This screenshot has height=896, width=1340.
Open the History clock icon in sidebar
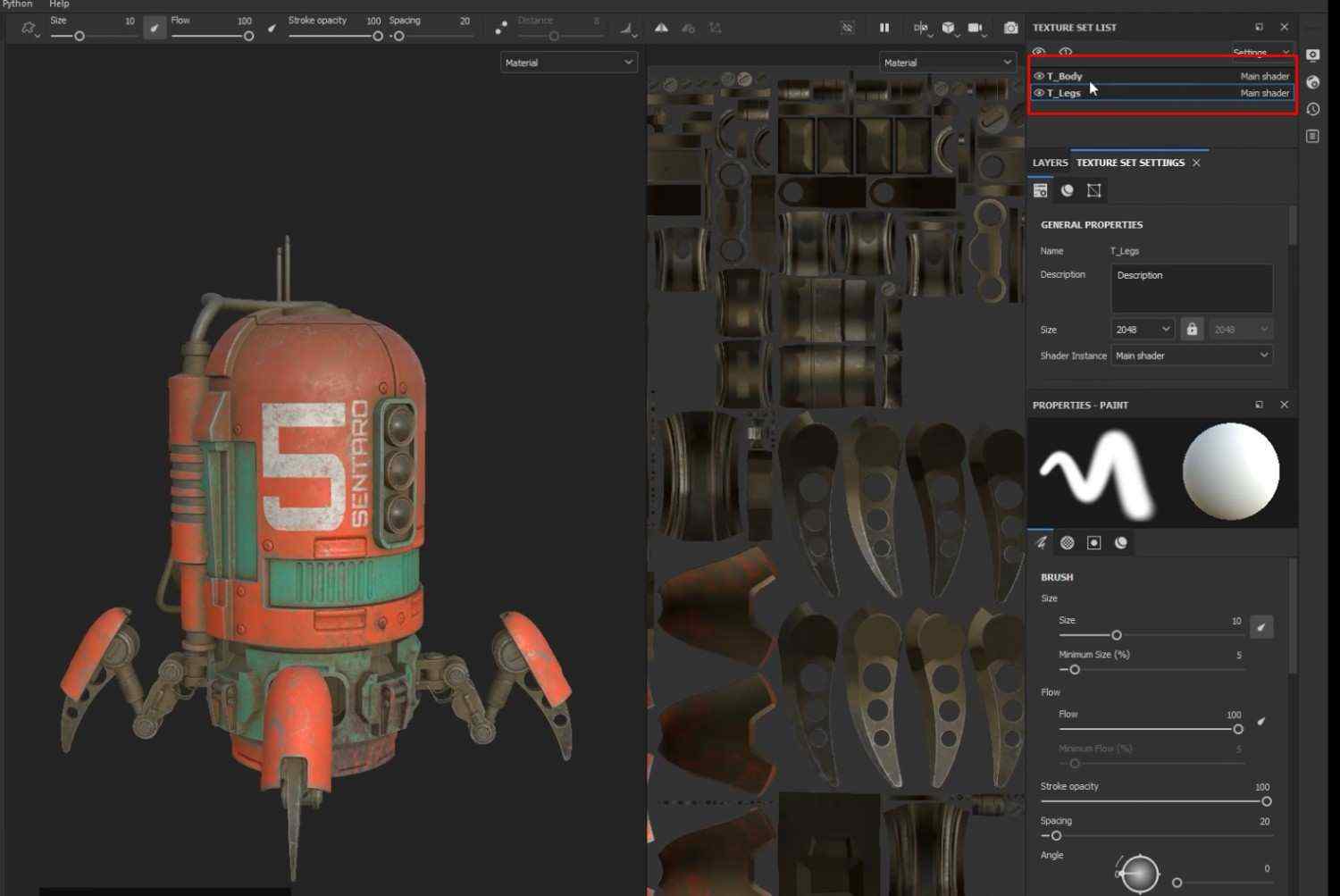coord(1312,109)
